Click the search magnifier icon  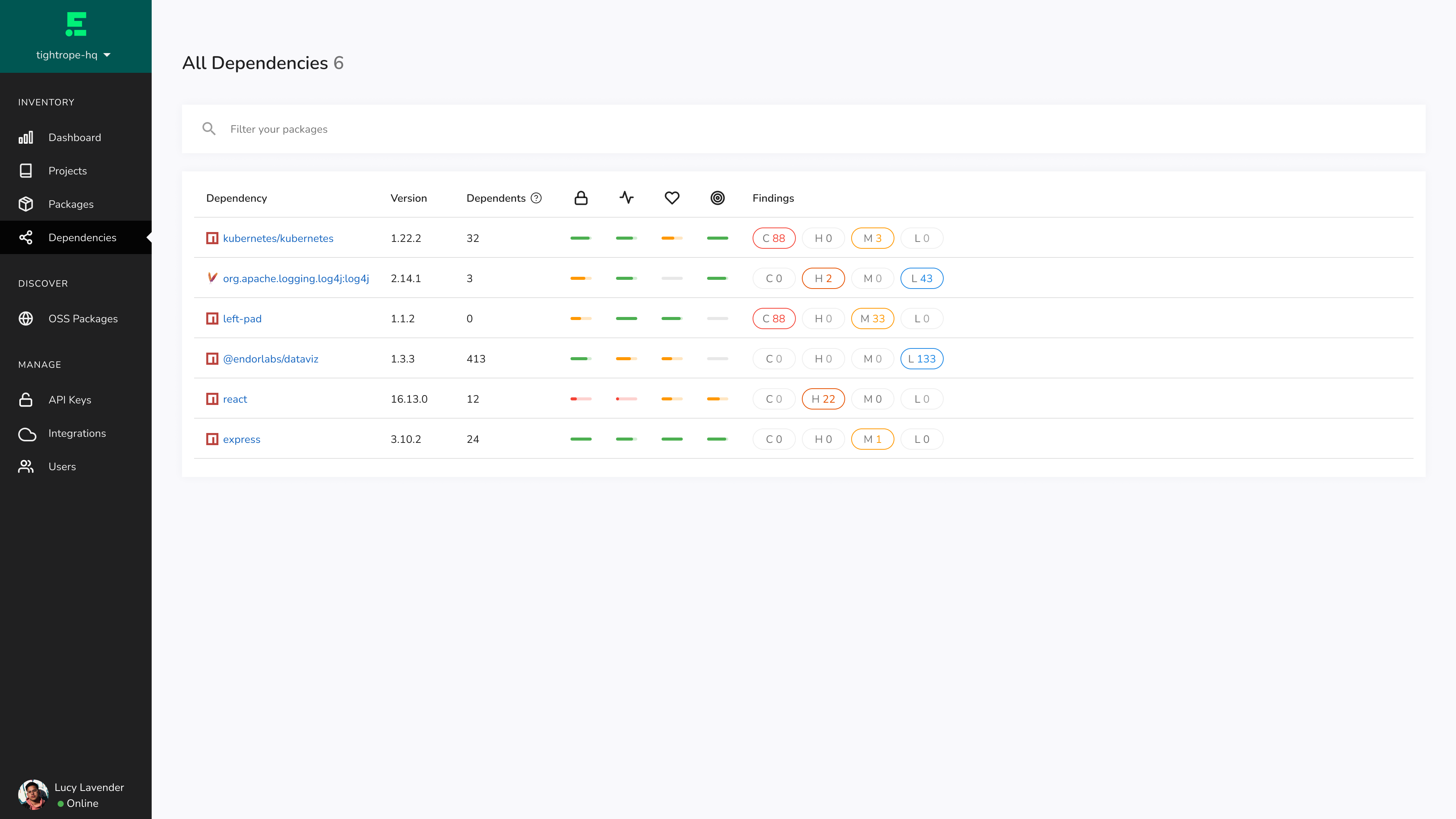tap(209, 129)
